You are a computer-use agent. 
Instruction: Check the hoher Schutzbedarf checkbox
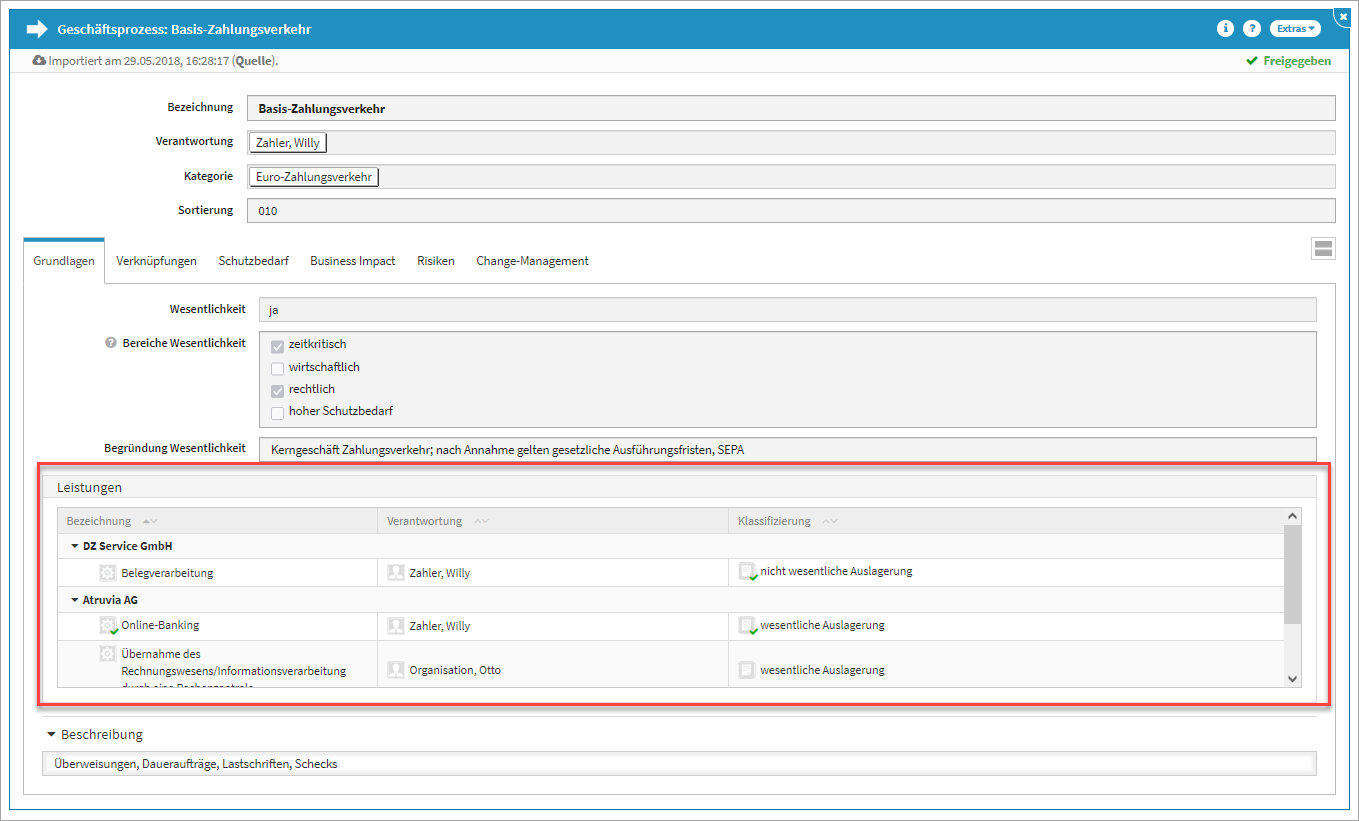coord(278,412)
